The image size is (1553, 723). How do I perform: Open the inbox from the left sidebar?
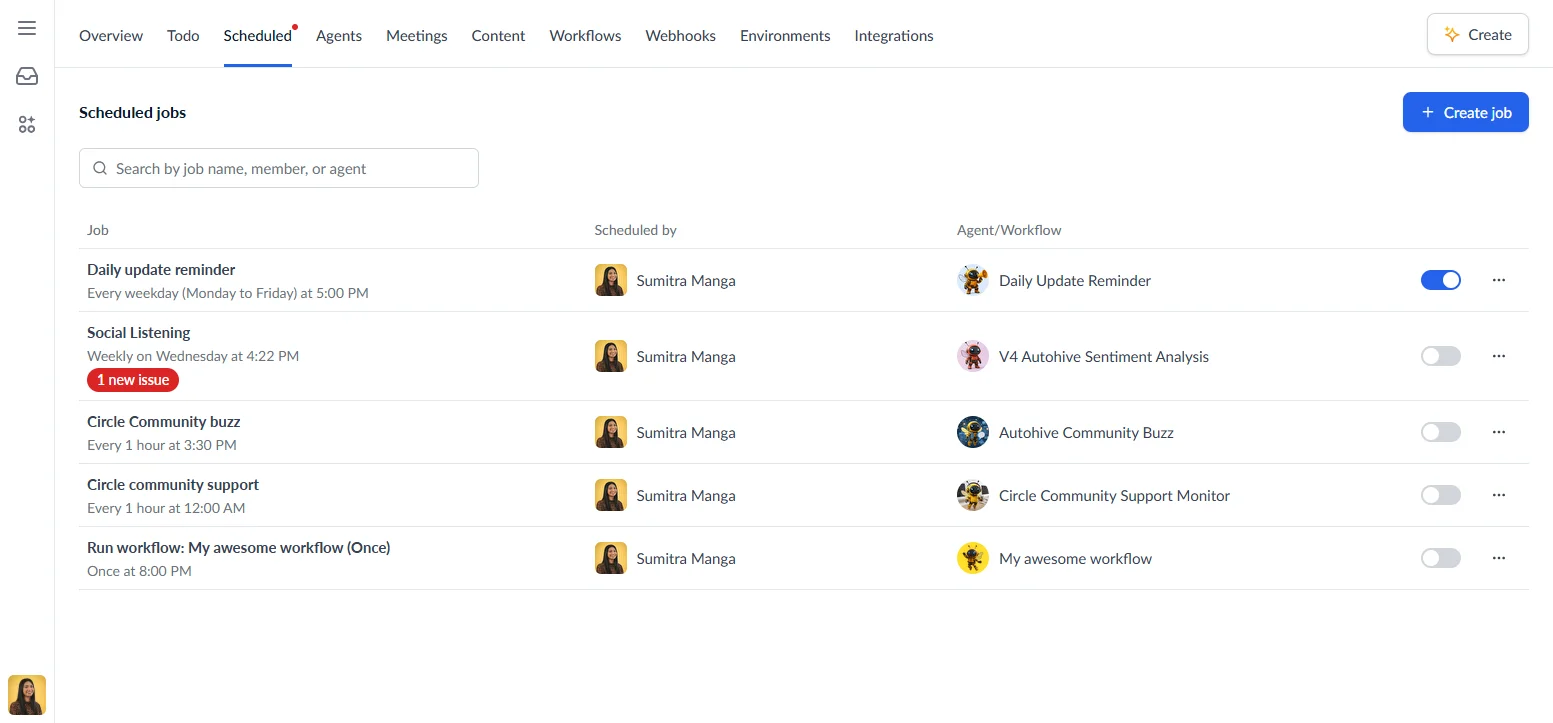[26, 75]
